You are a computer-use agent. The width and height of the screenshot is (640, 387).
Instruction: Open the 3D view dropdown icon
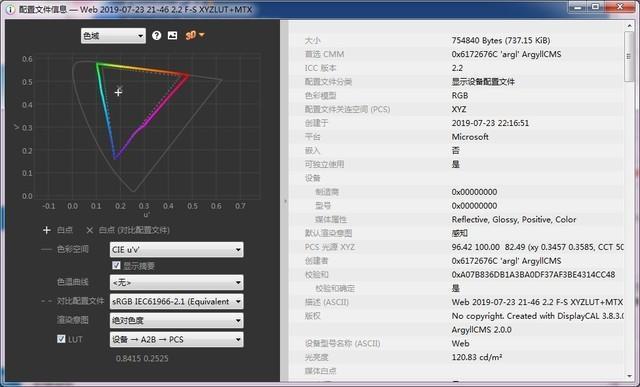click(x=195, y=36)
